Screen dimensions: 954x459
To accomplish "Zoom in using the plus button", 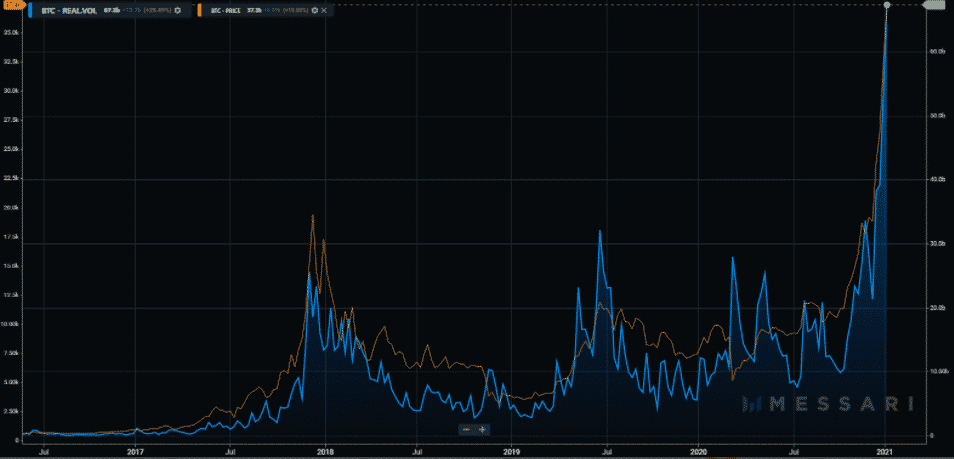I will pyautogui.click(x=482, y=429).
